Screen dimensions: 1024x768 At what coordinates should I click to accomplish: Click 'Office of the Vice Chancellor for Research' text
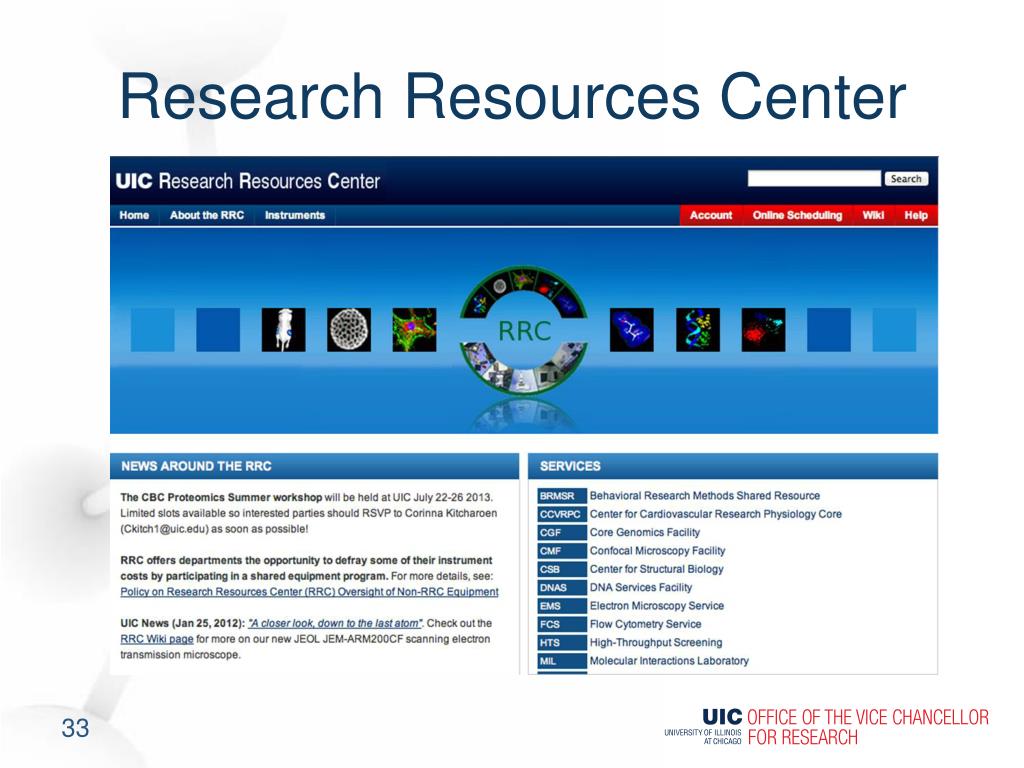(868, 728)
